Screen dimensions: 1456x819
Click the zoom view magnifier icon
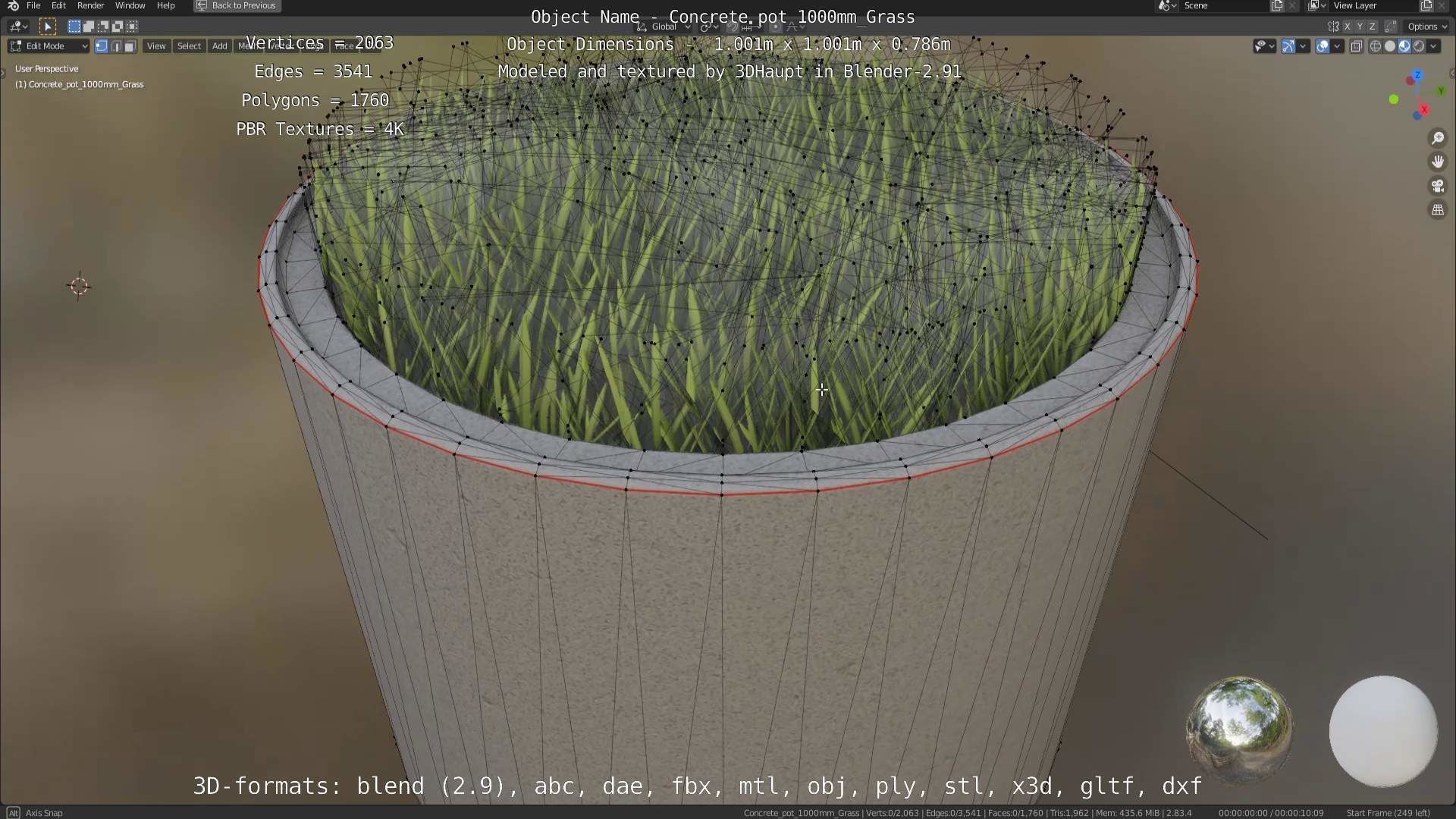tap(1437, 138)
